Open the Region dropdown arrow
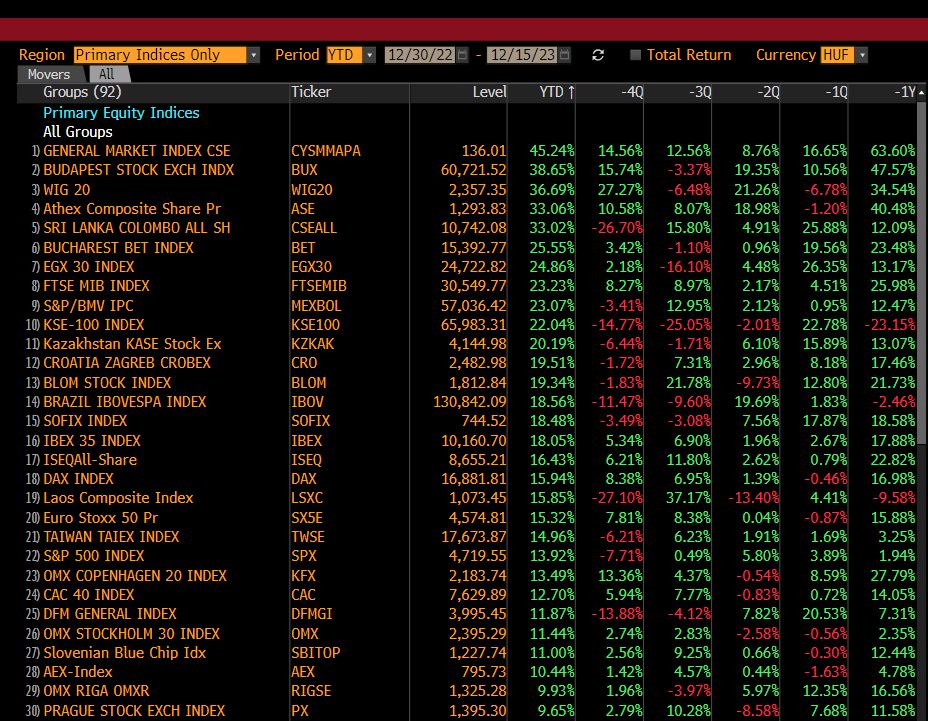The image size is (928, 721). click(x=253, y=55)
